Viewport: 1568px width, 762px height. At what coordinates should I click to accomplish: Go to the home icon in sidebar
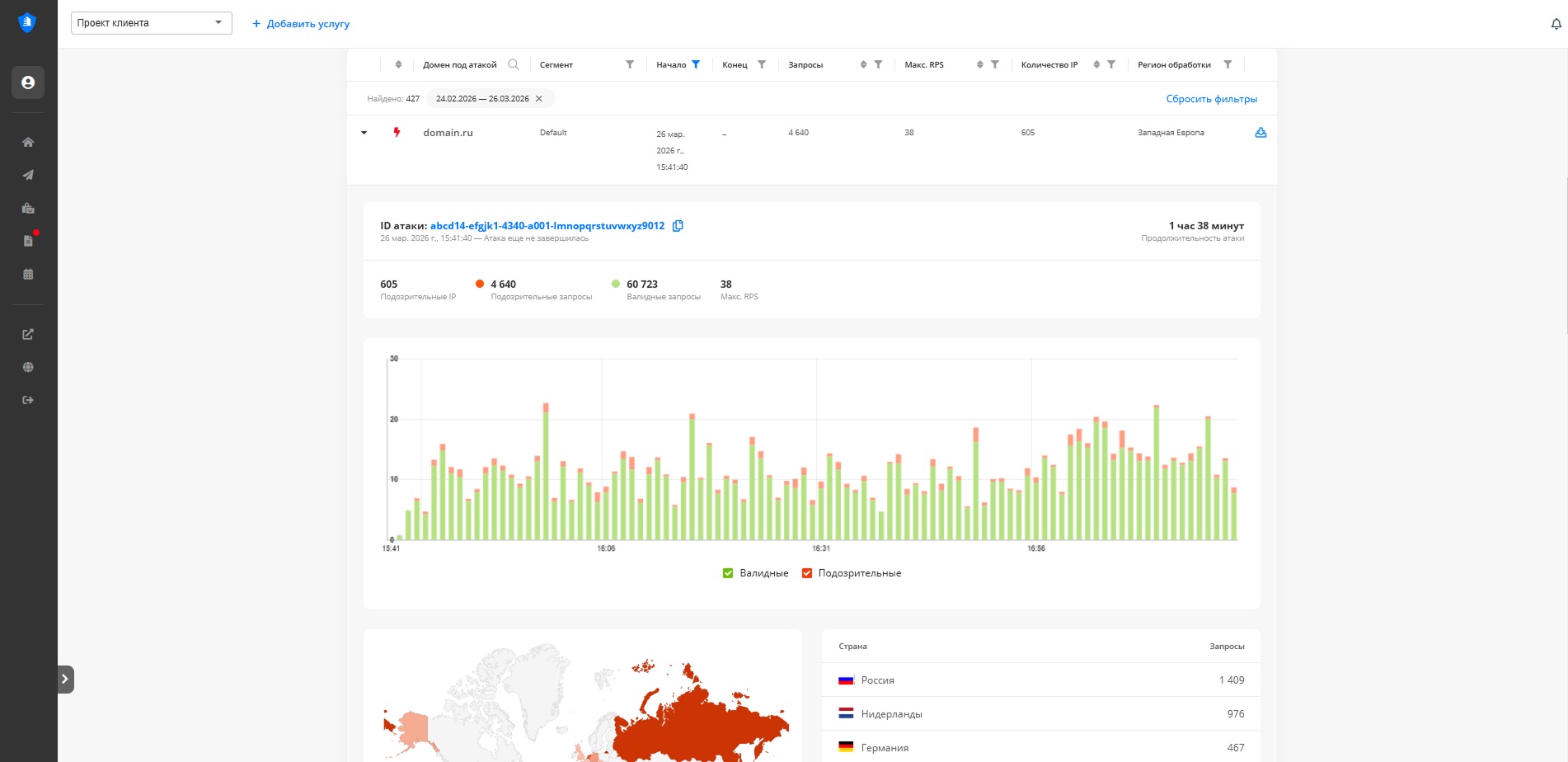[28, 142]
